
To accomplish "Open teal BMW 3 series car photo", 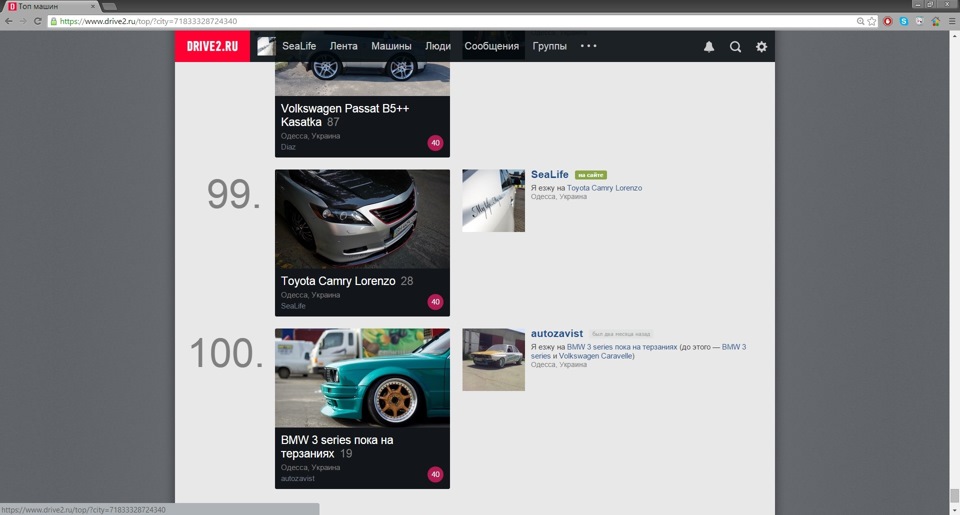I will [x=362, y=378].
